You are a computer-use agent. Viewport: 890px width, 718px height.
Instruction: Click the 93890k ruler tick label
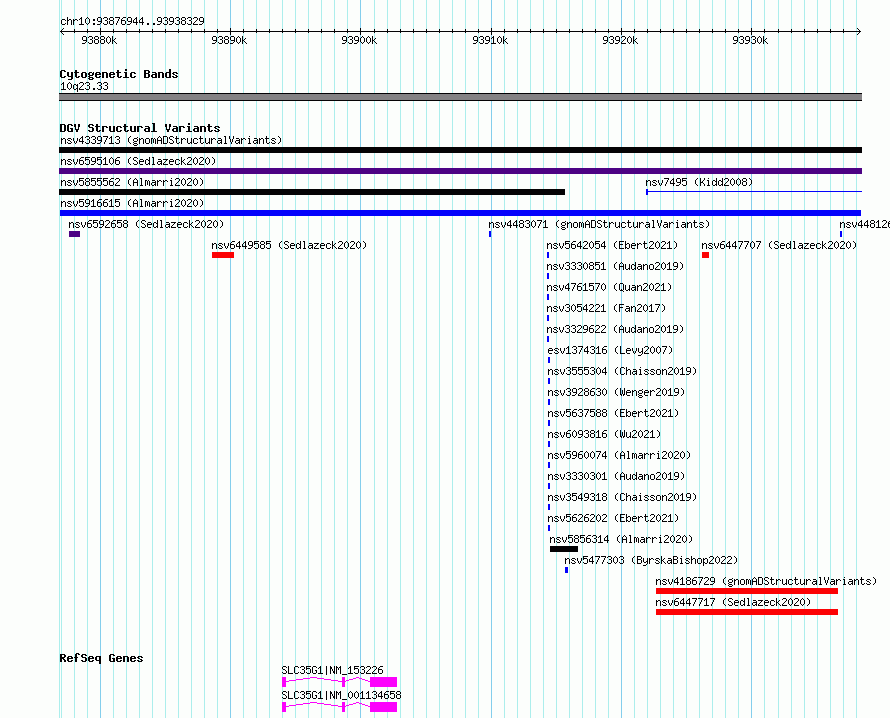coord(229,40)
